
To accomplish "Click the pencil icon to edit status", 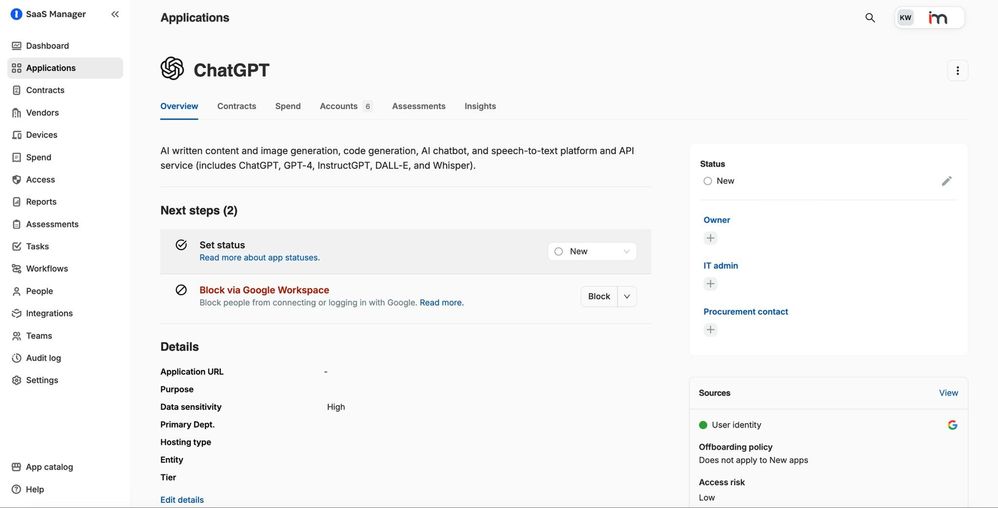I will click(x=946, y=181).
